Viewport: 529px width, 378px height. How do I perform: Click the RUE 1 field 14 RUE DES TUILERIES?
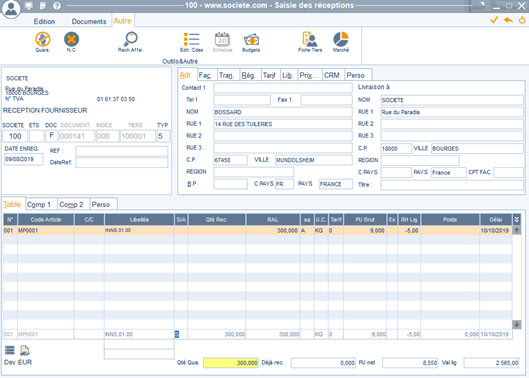[283, 124]
